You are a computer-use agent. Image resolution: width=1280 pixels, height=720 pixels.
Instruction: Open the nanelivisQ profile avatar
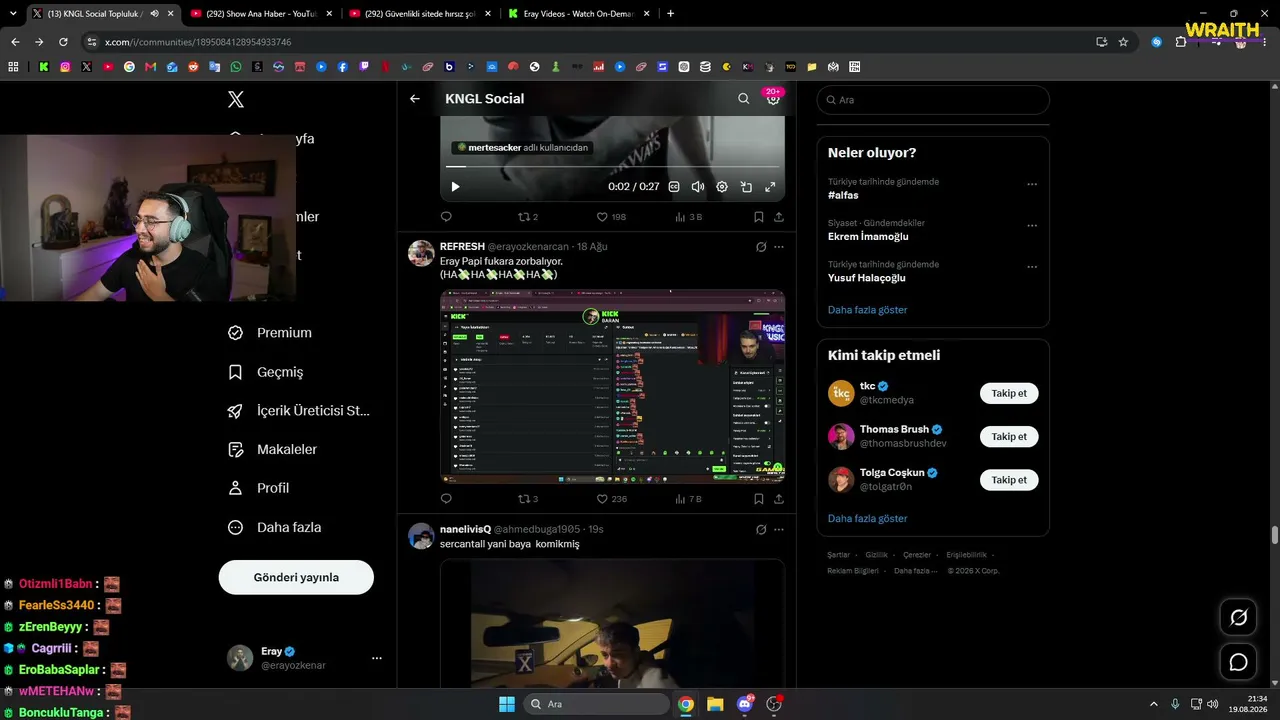click(x=421, y=536)
